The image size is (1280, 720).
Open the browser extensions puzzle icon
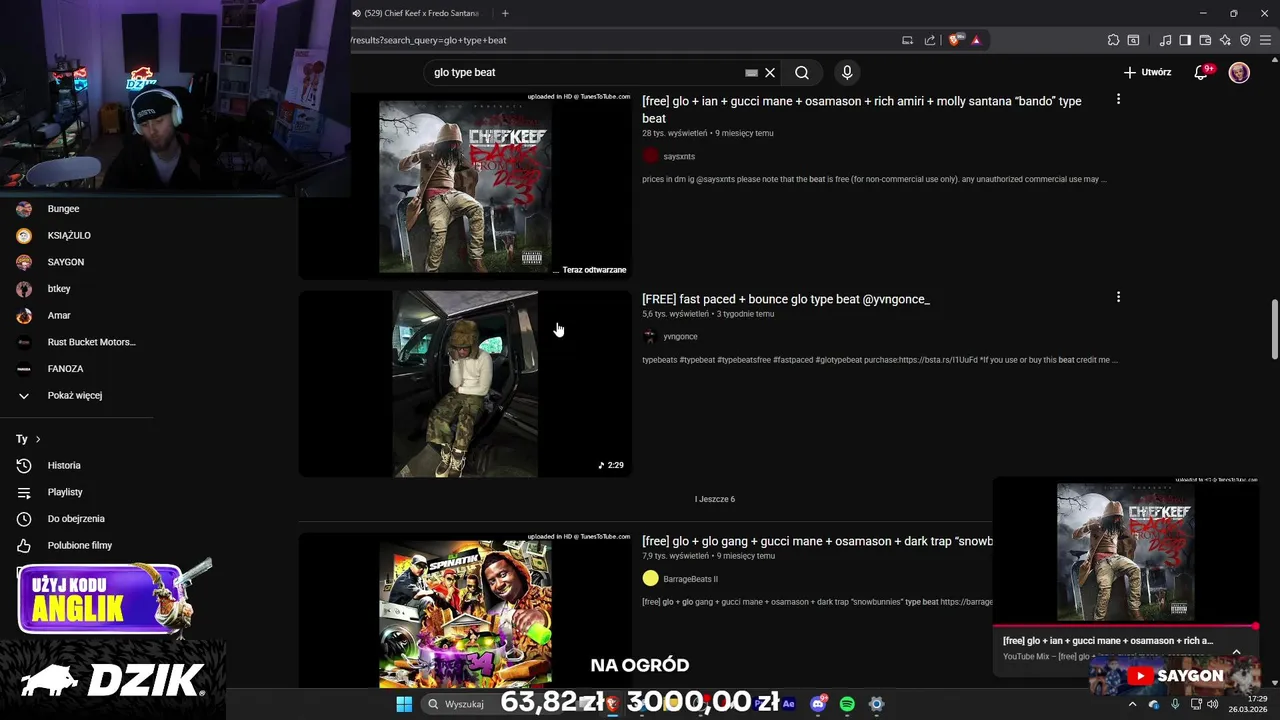[x=1113, y=40]
